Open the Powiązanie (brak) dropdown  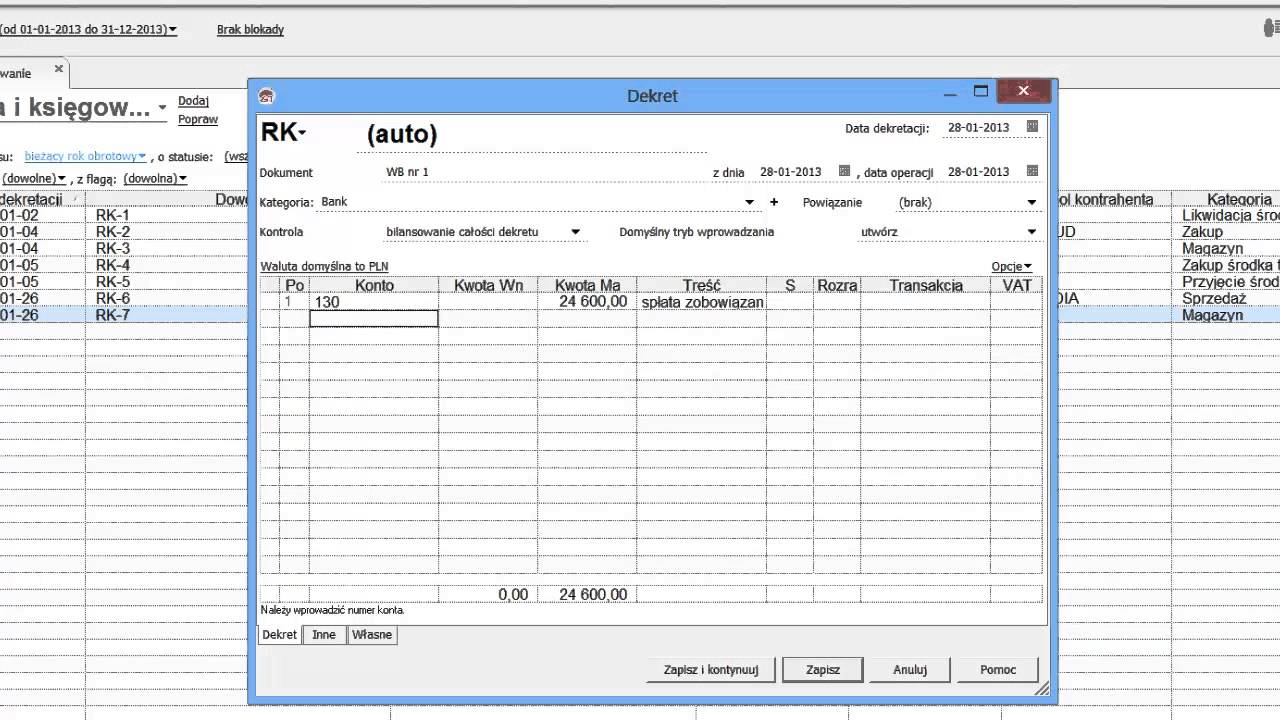1032,202
